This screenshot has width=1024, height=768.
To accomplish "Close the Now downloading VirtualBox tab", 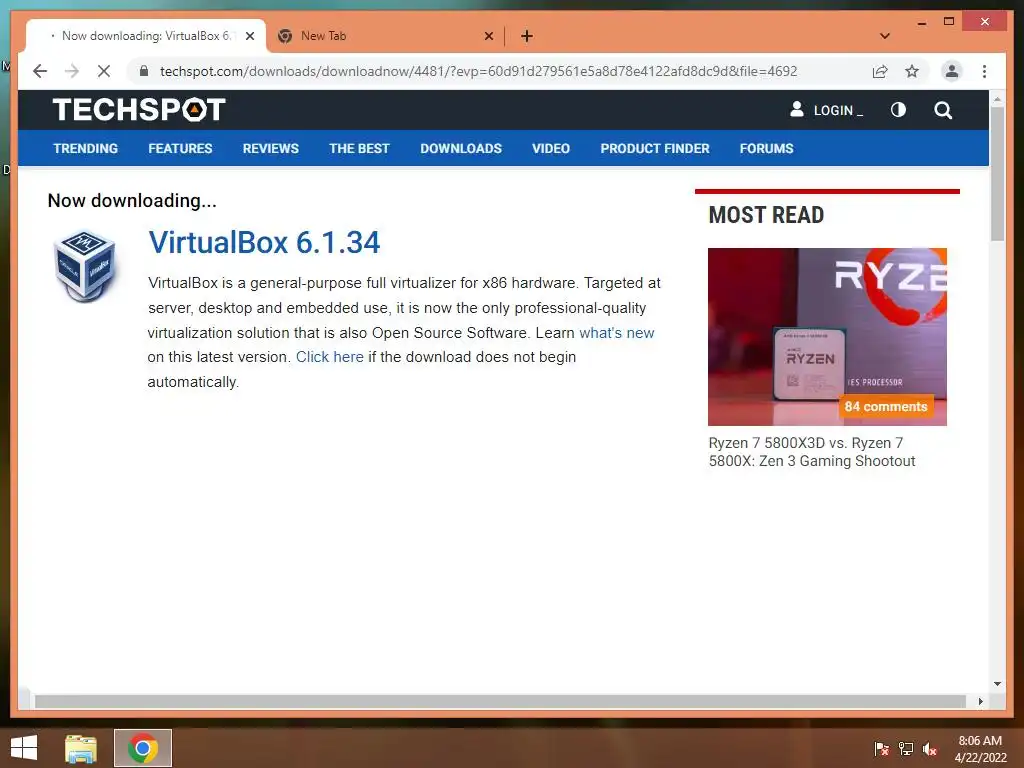I will click(249, 36).
